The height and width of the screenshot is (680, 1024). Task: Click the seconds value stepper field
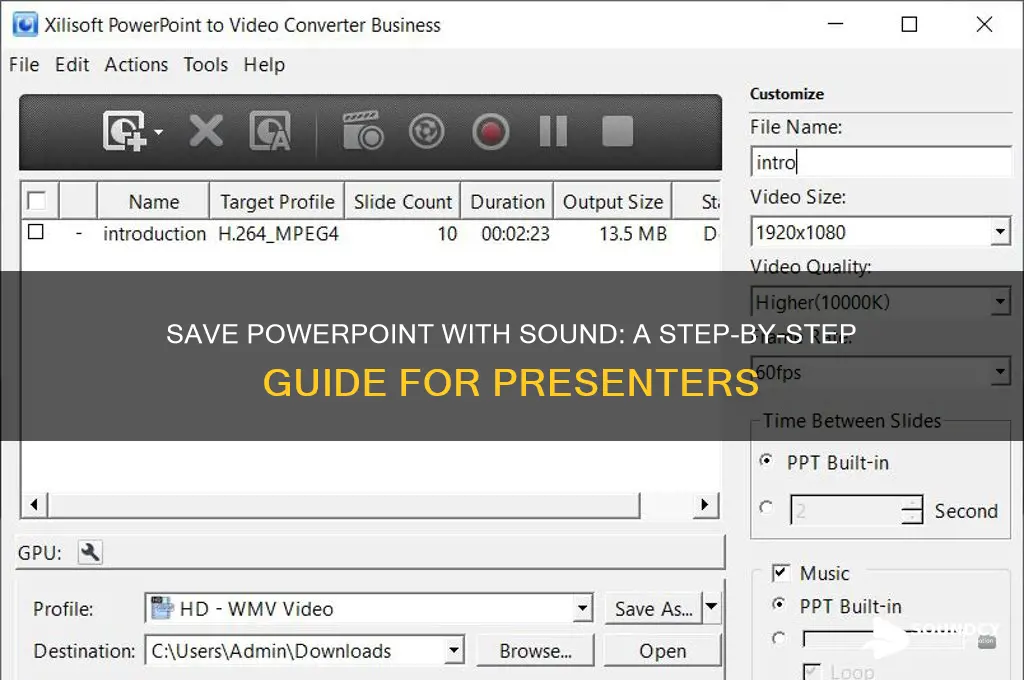point(856,510)
